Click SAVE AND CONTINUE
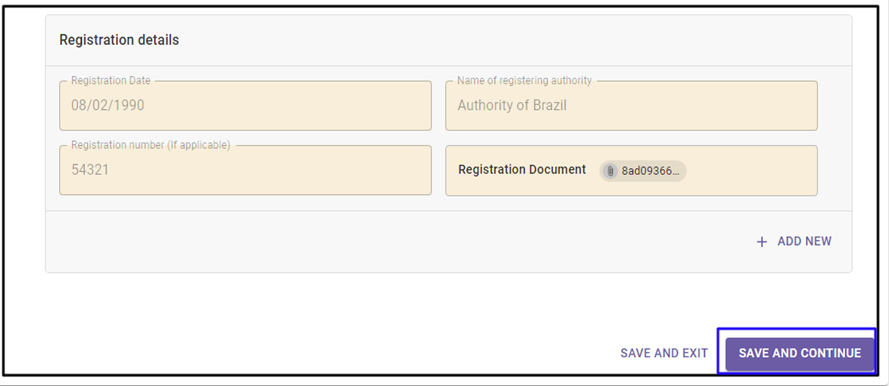 [x=799, y=353]
